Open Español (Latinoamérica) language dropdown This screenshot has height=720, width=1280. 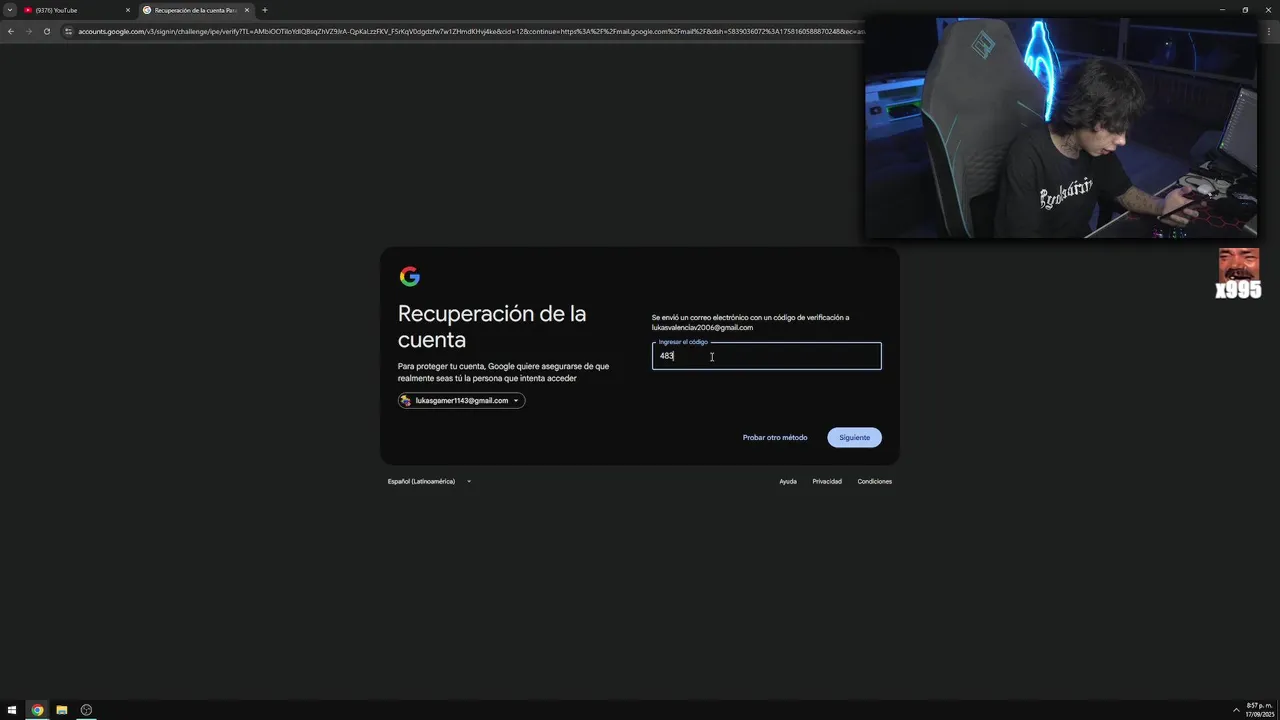click(429, 481)
